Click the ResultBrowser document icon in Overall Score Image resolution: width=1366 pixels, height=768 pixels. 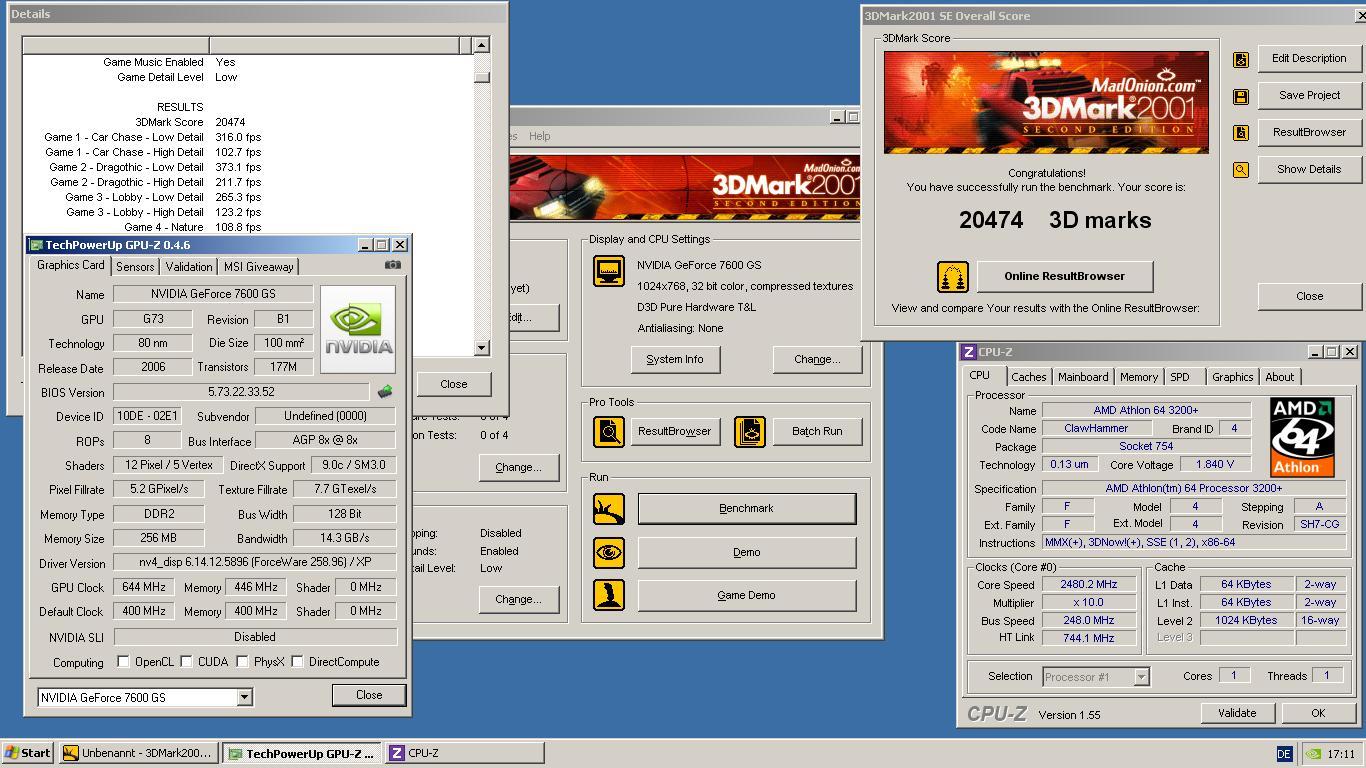(x=1241, y=133)
